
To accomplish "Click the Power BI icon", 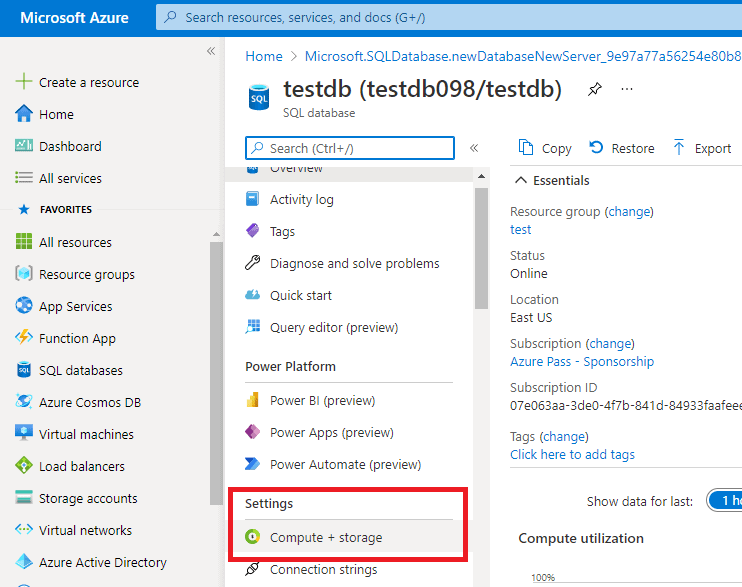I will 253,400.
